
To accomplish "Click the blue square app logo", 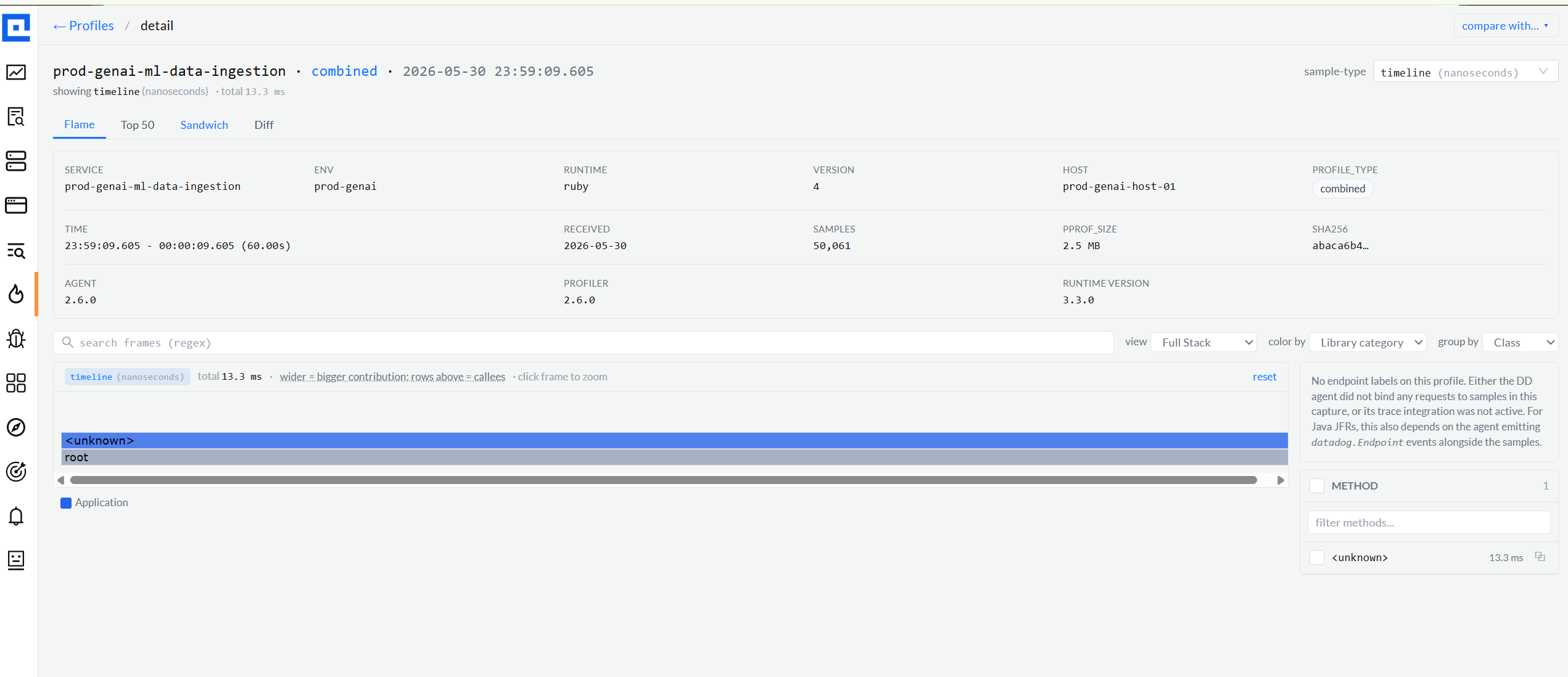I will 16,28.
